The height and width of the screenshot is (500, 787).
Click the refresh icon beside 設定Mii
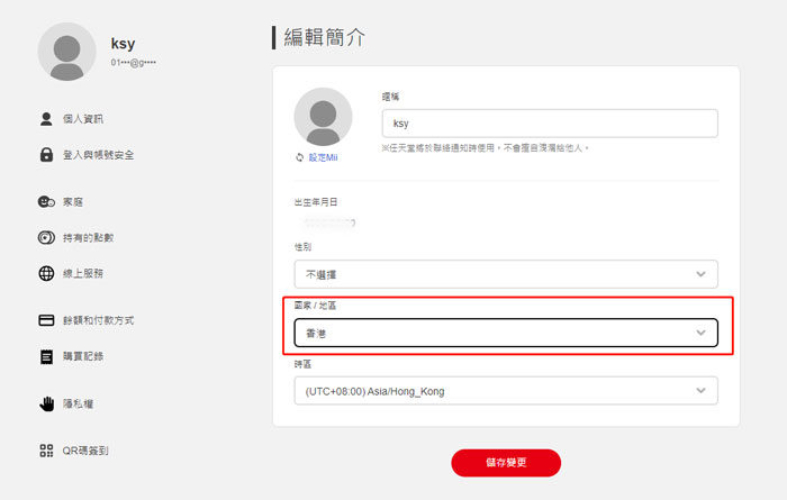pyautogui.click(x=300, y=158)
